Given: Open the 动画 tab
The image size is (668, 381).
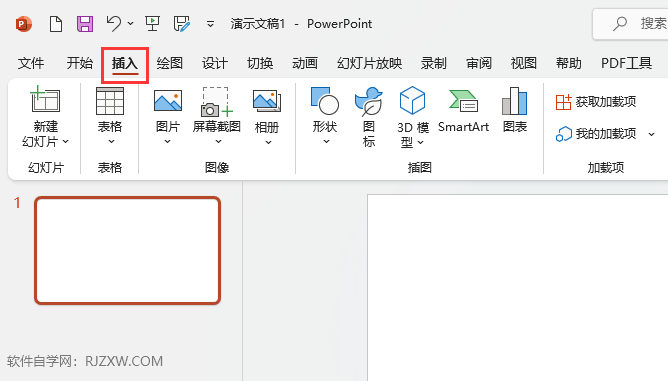Looking at the screenshot, I should [x=305, y=64].
